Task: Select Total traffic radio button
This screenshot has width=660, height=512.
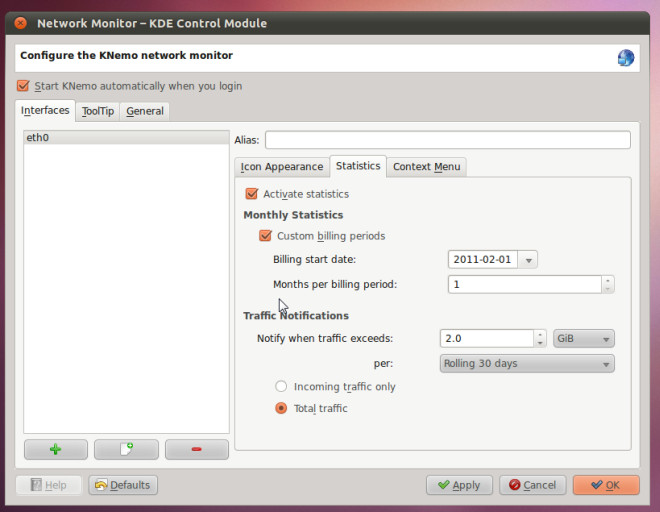Action: [x=281, y=408]
